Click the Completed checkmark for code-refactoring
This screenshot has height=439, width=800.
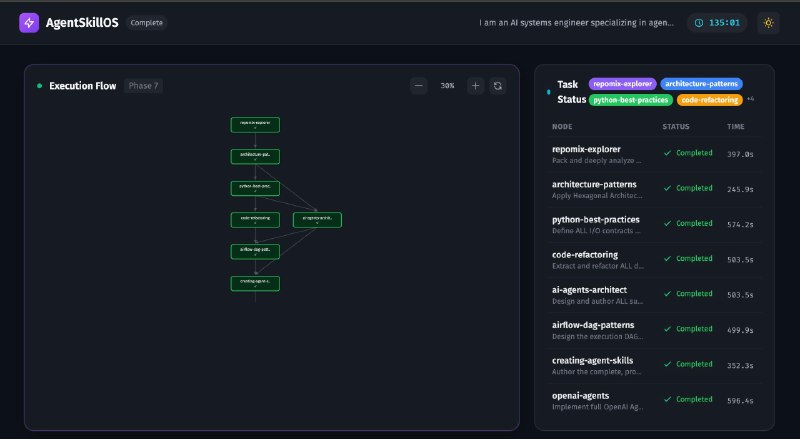pyautogui.click(x=667, y=258)
